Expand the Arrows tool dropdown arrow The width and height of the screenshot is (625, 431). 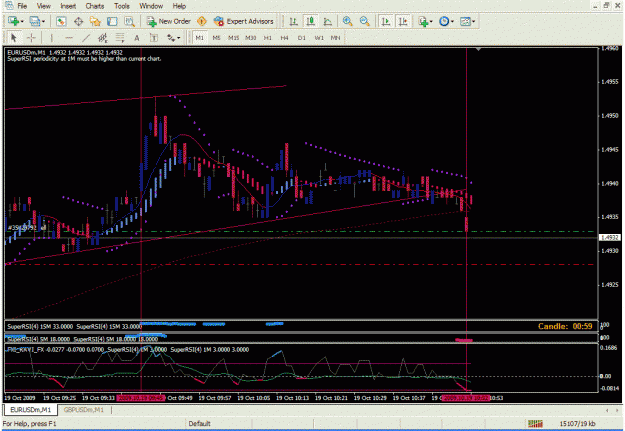pos(179,38)
